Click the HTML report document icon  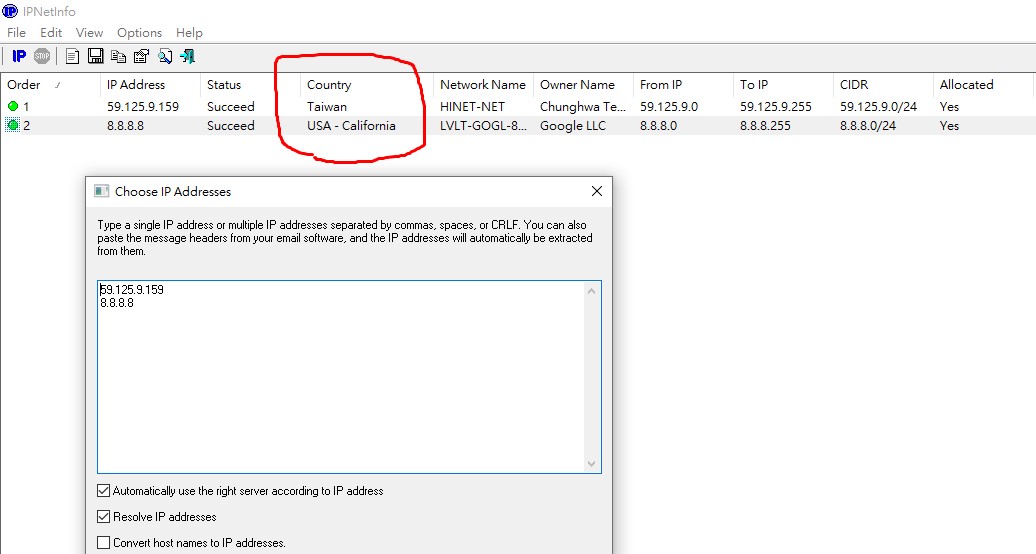tap(73, 56)
